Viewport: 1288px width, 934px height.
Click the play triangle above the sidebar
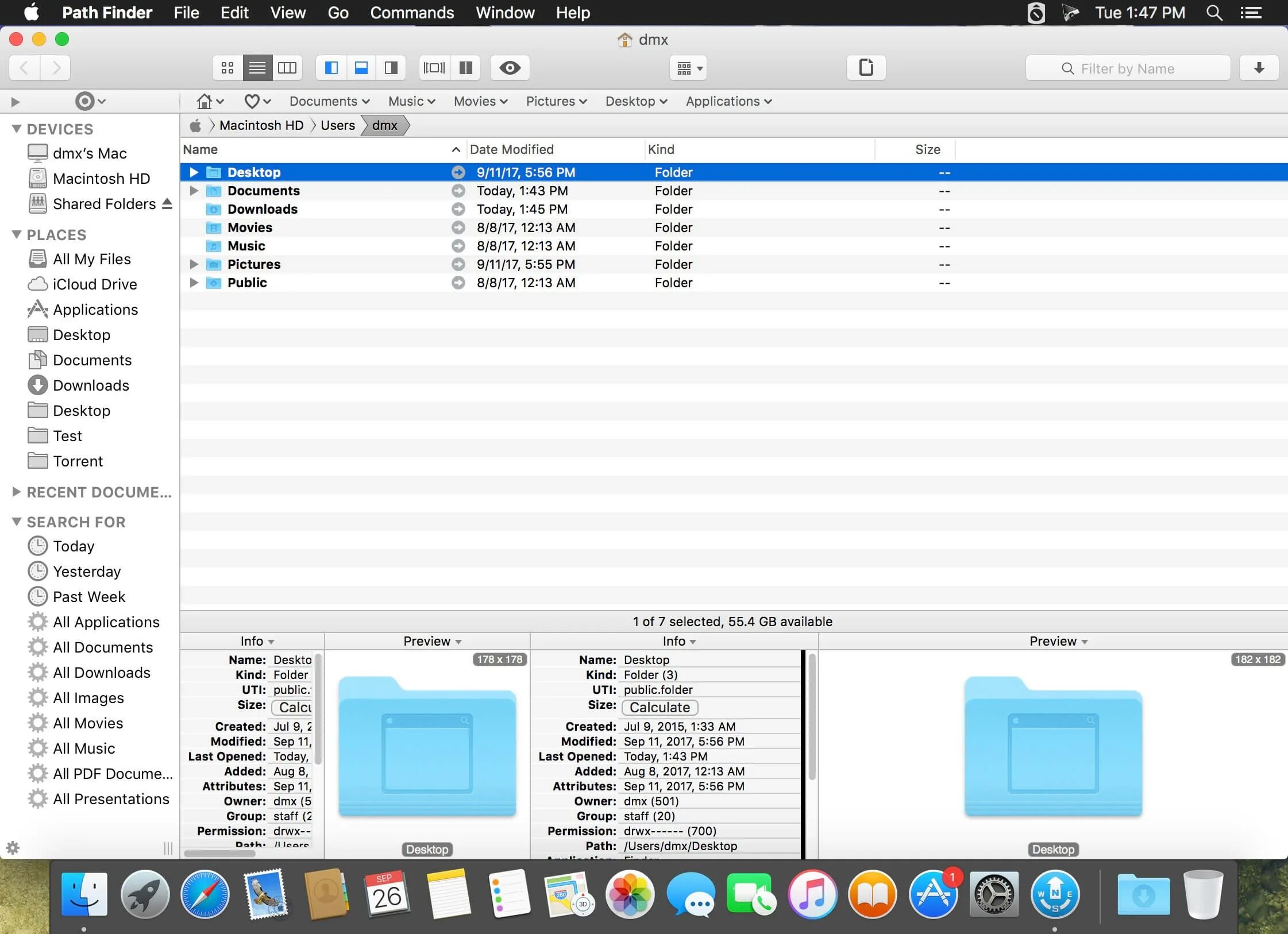(x=16, y=102)
